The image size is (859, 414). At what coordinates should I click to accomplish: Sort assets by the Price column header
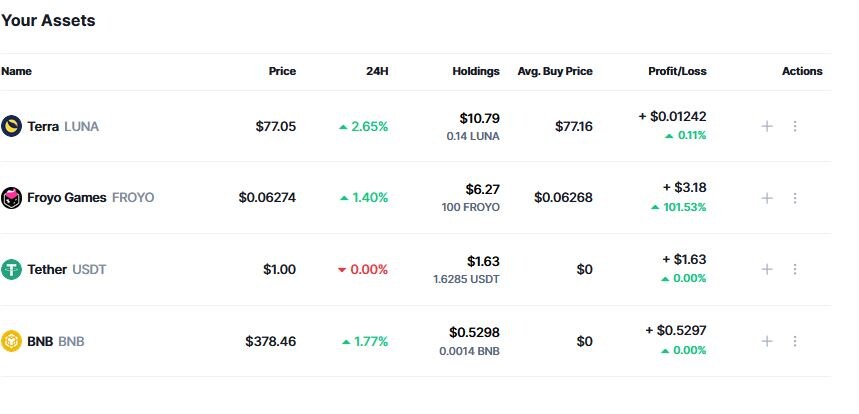[x=282, y=71]
